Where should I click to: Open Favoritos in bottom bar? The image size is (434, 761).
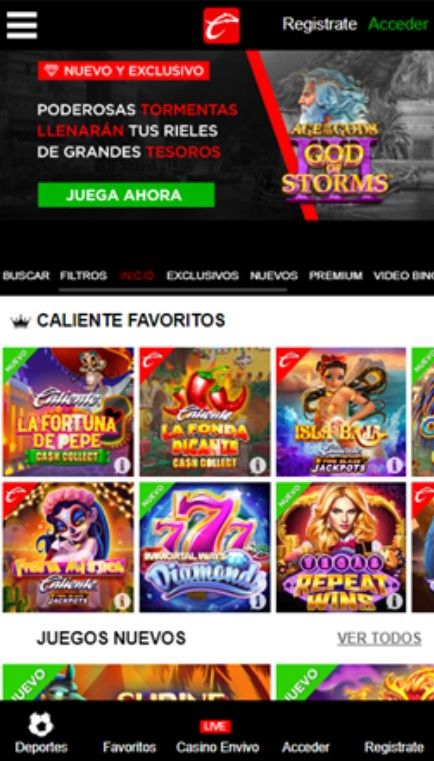click(129, 746)
